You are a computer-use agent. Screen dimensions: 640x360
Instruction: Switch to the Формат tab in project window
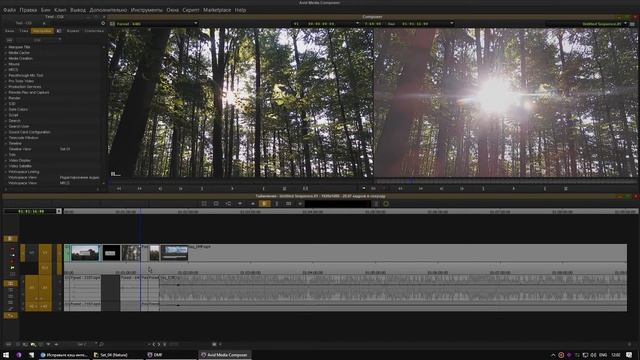[x=73, y=31]
